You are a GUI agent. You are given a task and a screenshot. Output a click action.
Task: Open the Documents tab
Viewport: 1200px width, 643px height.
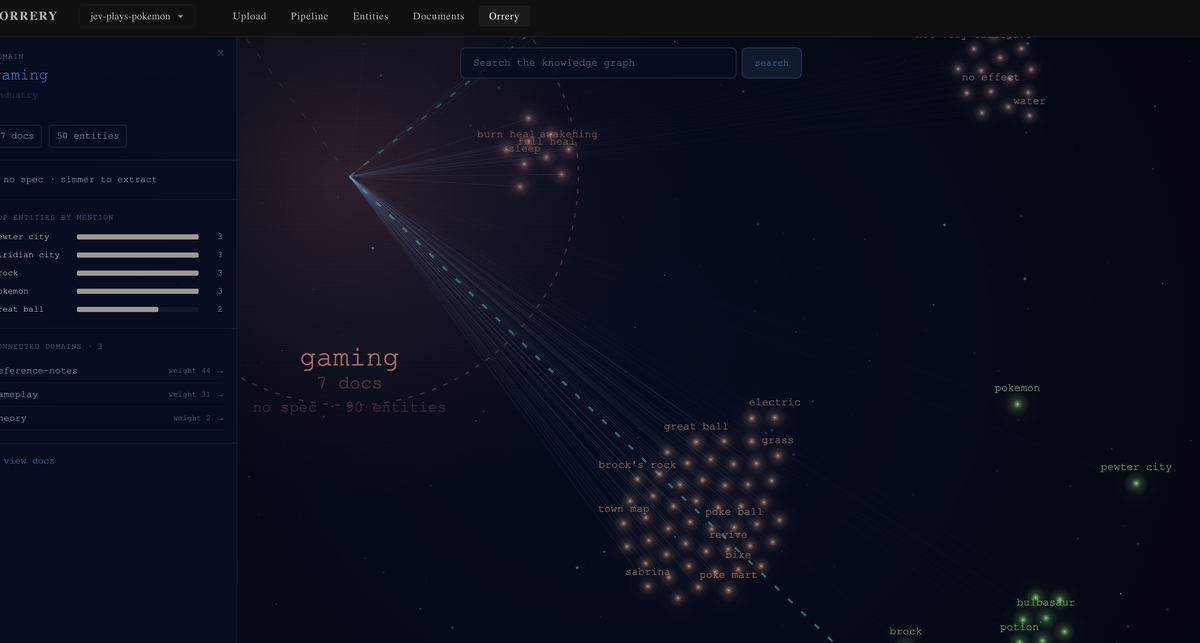tap(438, 16)
